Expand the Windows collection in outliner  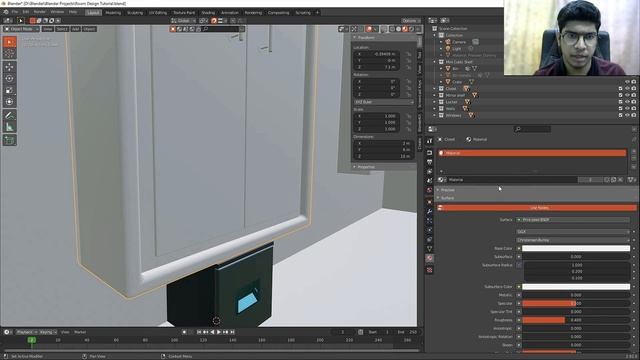coord(435,115)
